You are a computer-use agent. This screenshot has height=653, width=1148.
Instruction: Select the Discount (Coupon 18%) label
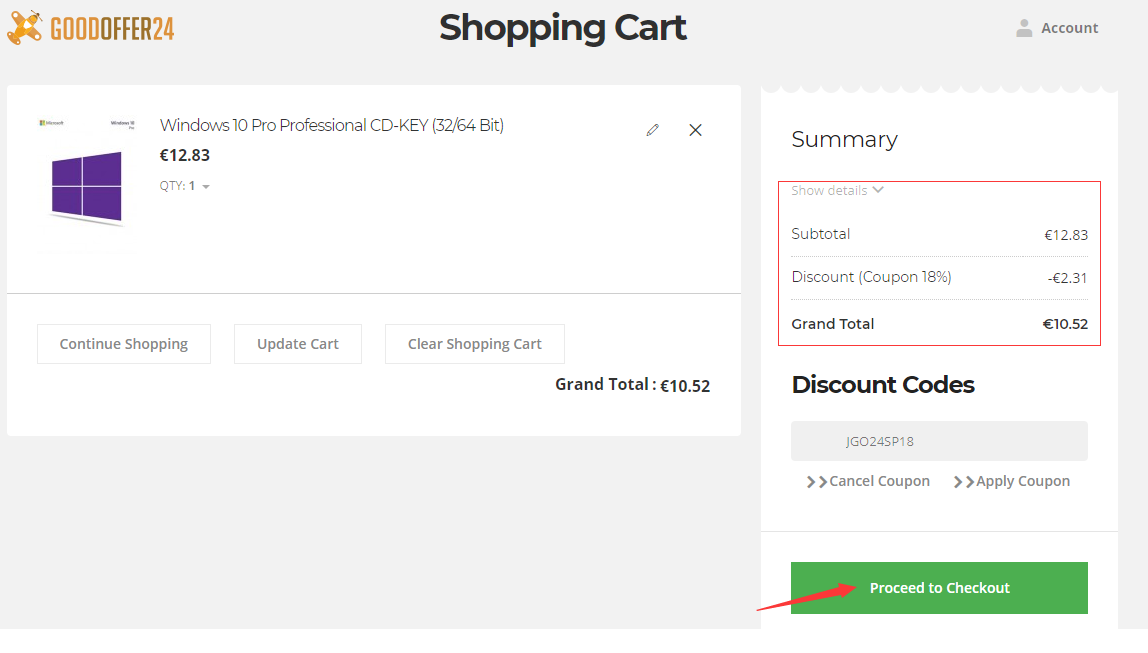pyautogui.click(x=871, y=277)
